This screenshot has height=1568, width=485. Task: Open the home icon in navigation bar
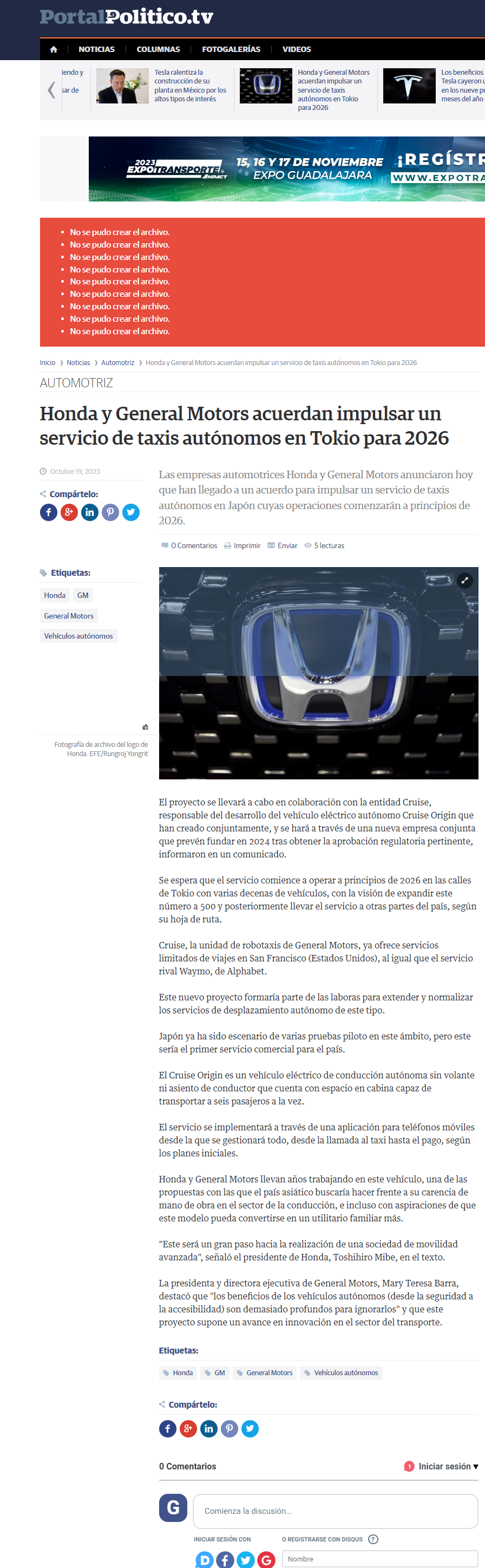click(x=54, y=49)
